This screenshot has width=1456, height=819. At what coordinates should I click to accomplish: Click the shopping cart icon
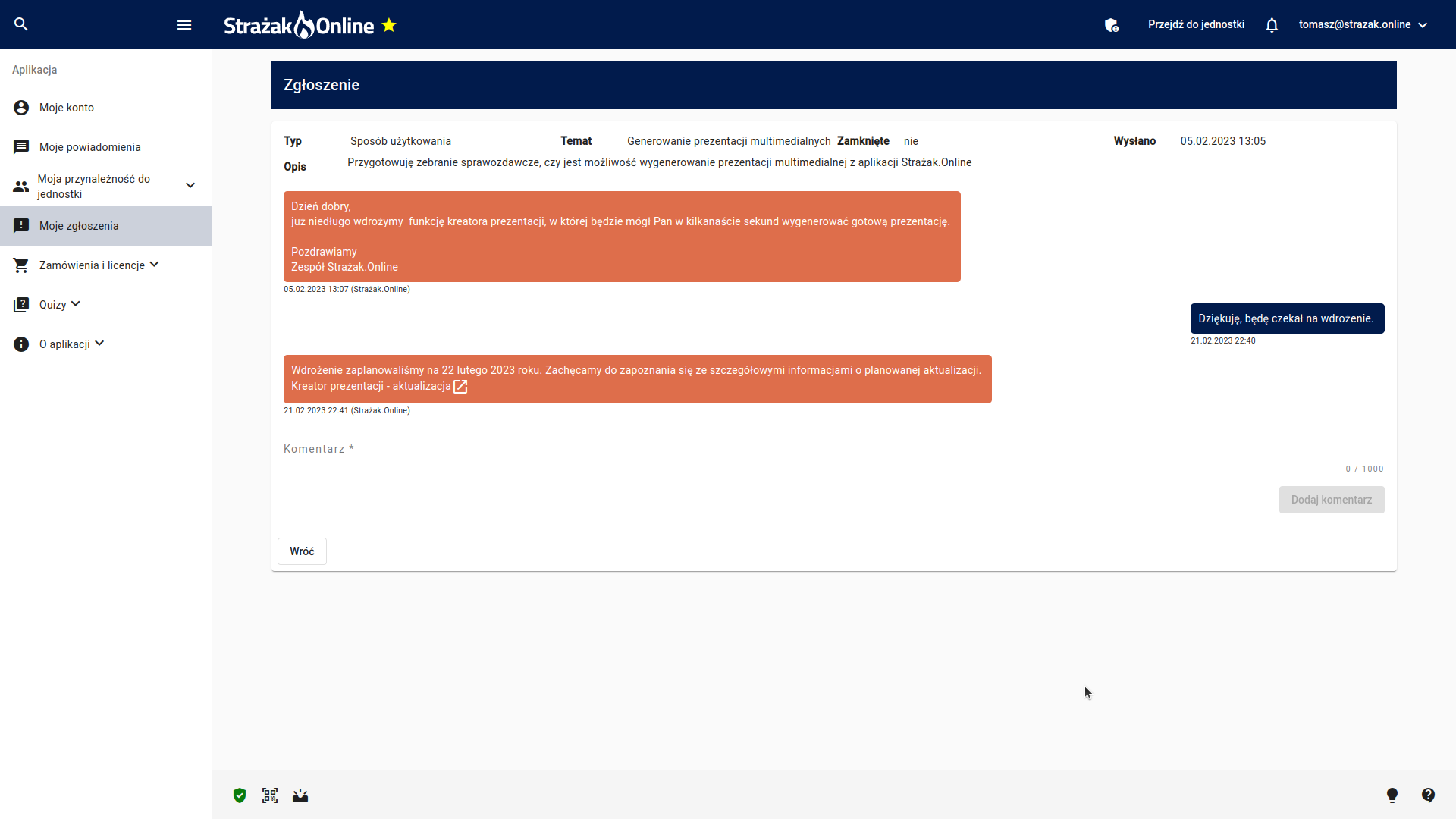[21, 265]
